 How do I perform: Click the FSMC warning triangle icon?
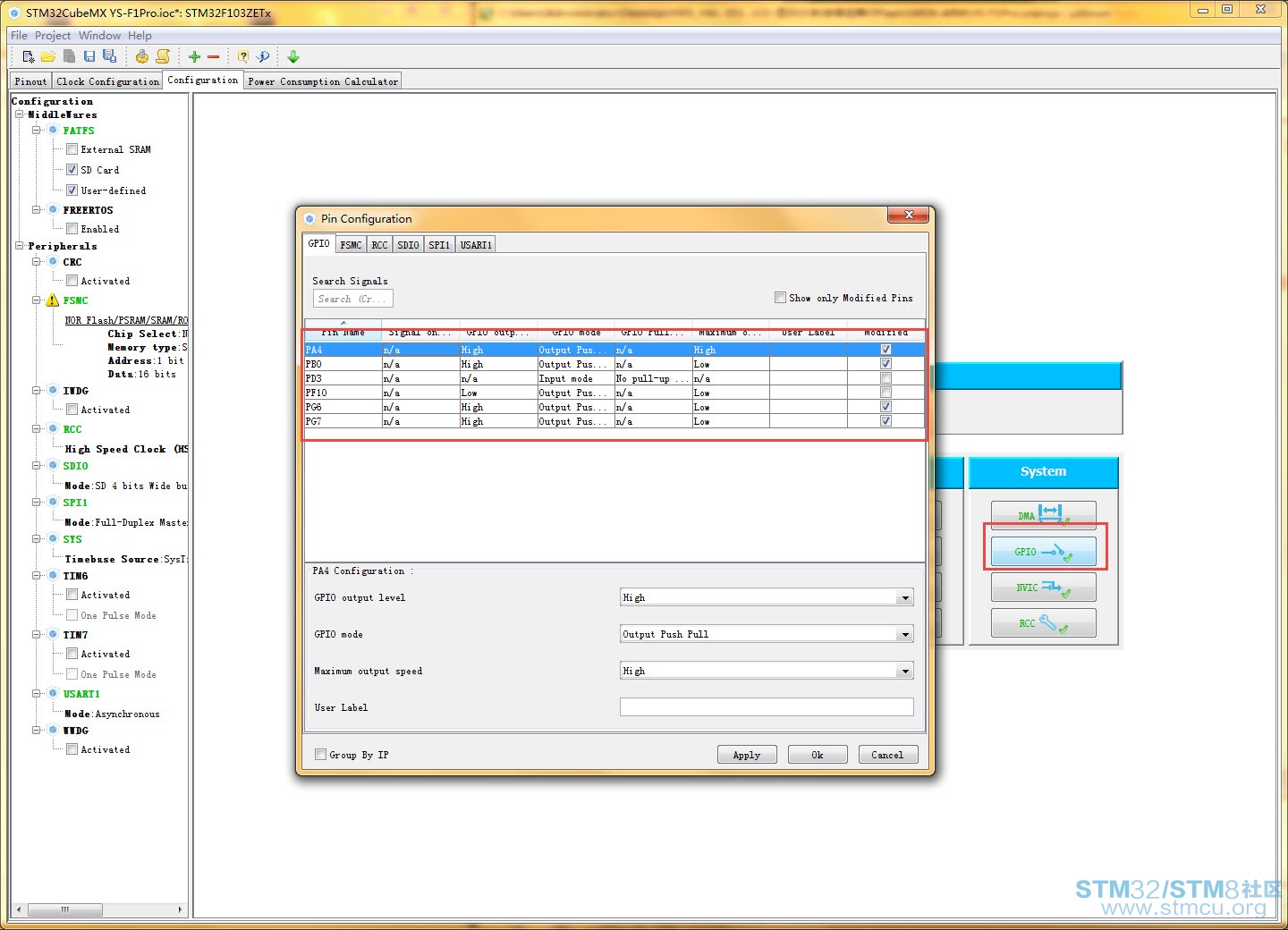(52, 300)
